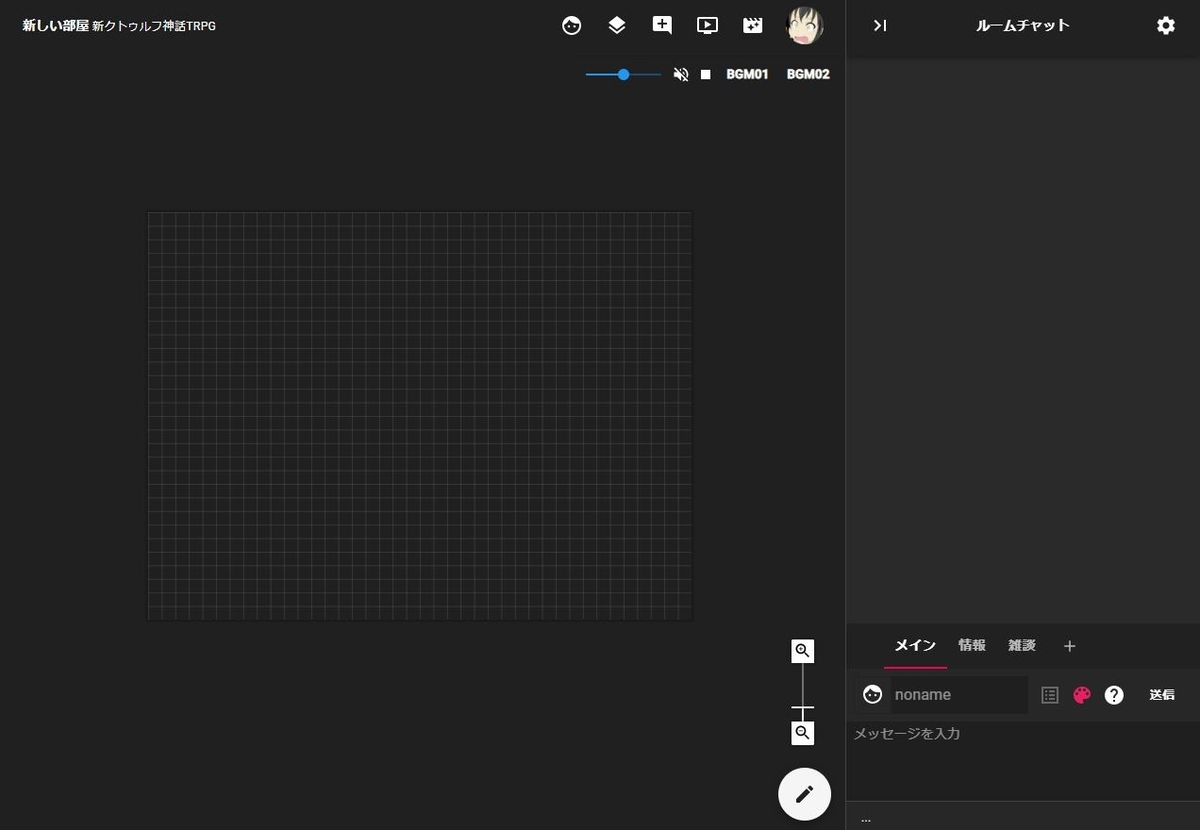Focus the メッセージを入力 message box

click(x=1022, y=760)
